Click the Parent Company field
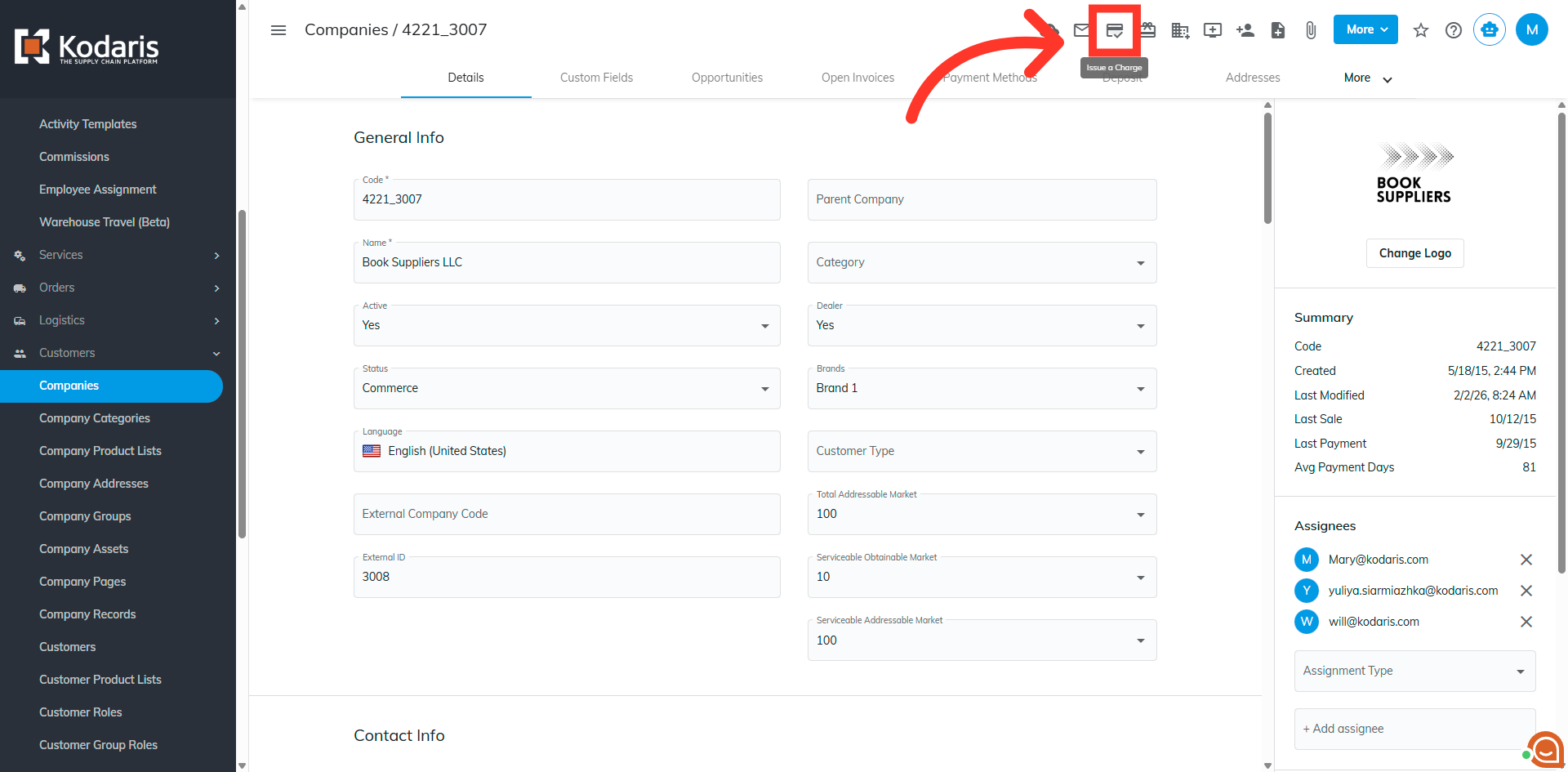The image size is (1568, 772). click(x=982, y=199)
